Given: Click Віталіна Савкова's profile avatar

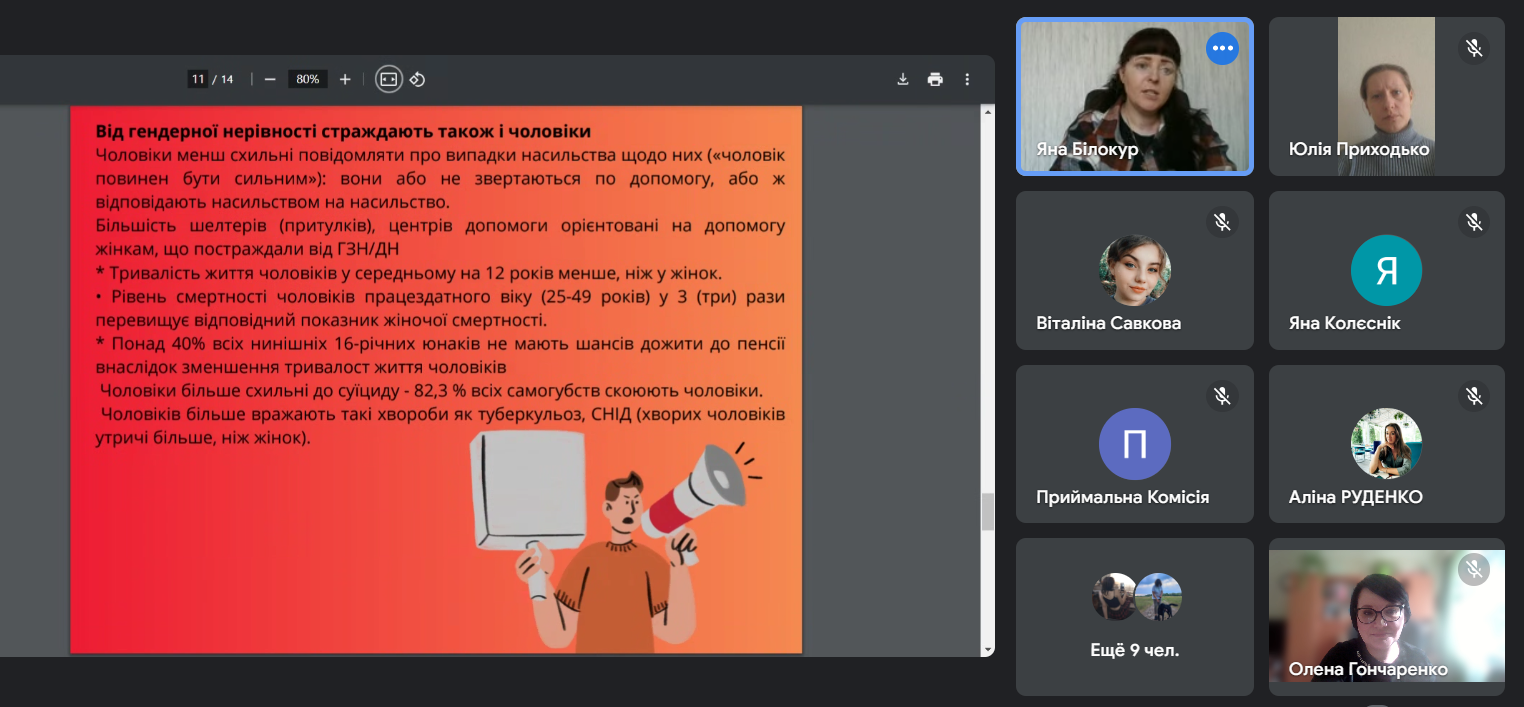Looking at the screenshot, I should 1135,271.
